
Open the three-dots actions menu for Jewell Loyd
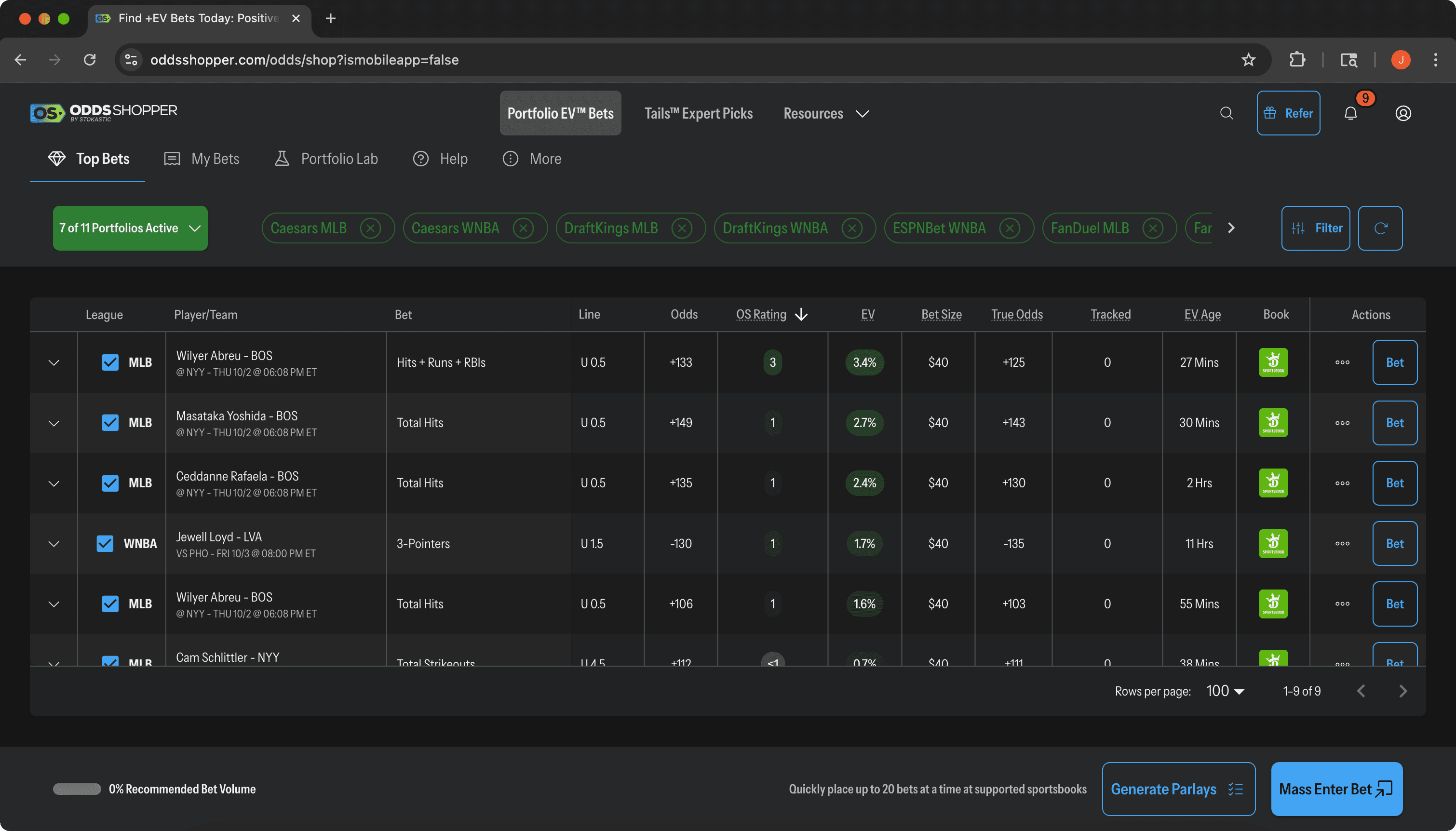tap(1341, 543)
